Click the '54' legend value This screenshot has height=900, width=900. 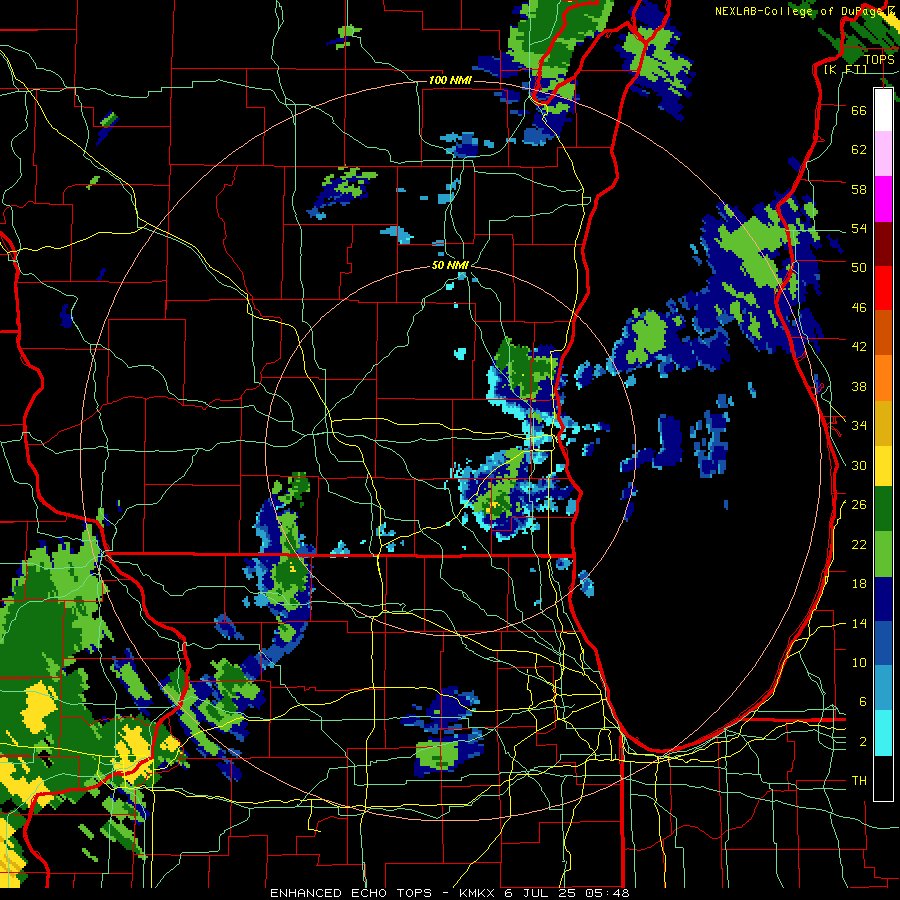(x=859, y=228)
